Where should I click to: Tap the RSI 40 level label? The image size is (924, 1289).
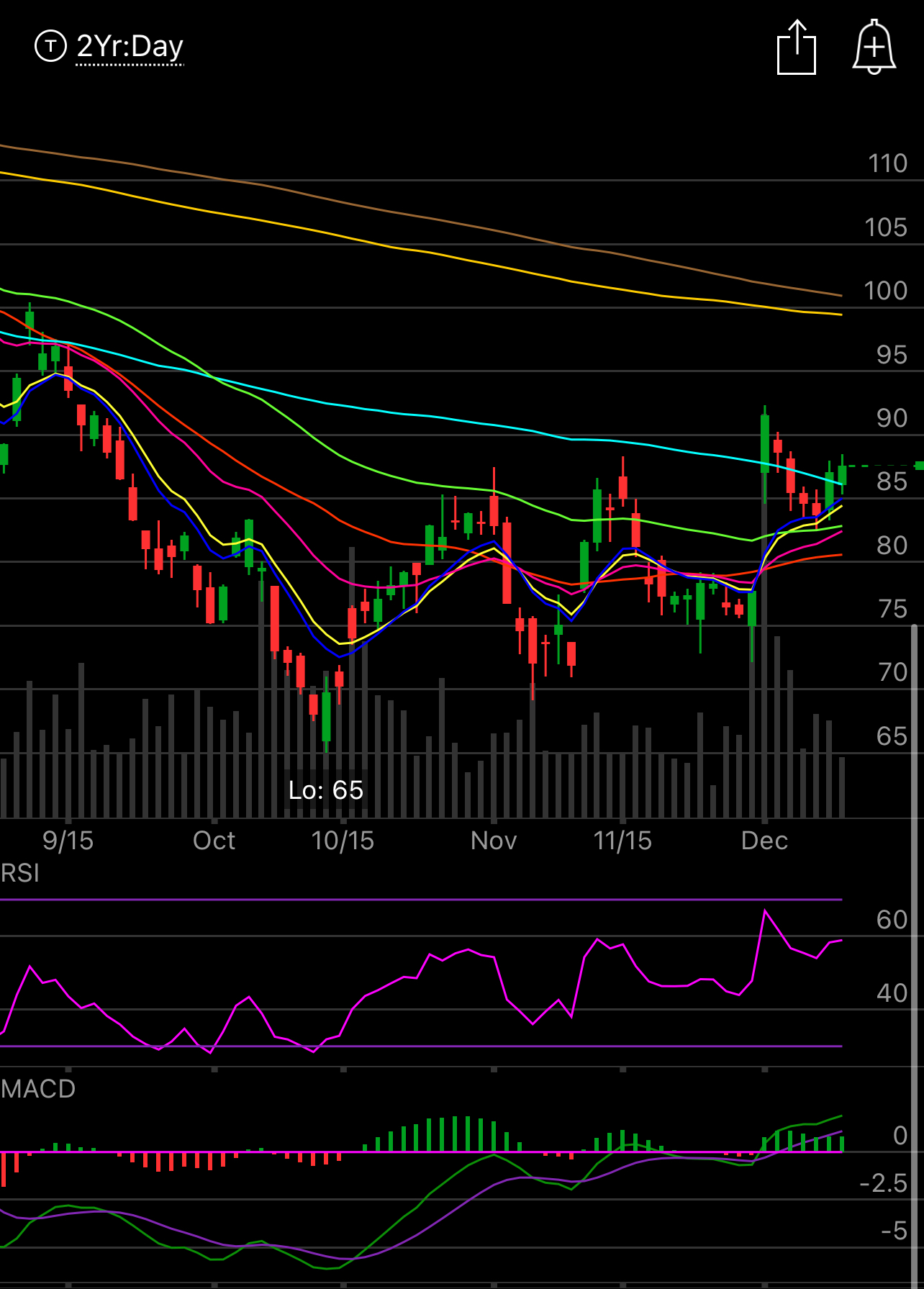892,993
